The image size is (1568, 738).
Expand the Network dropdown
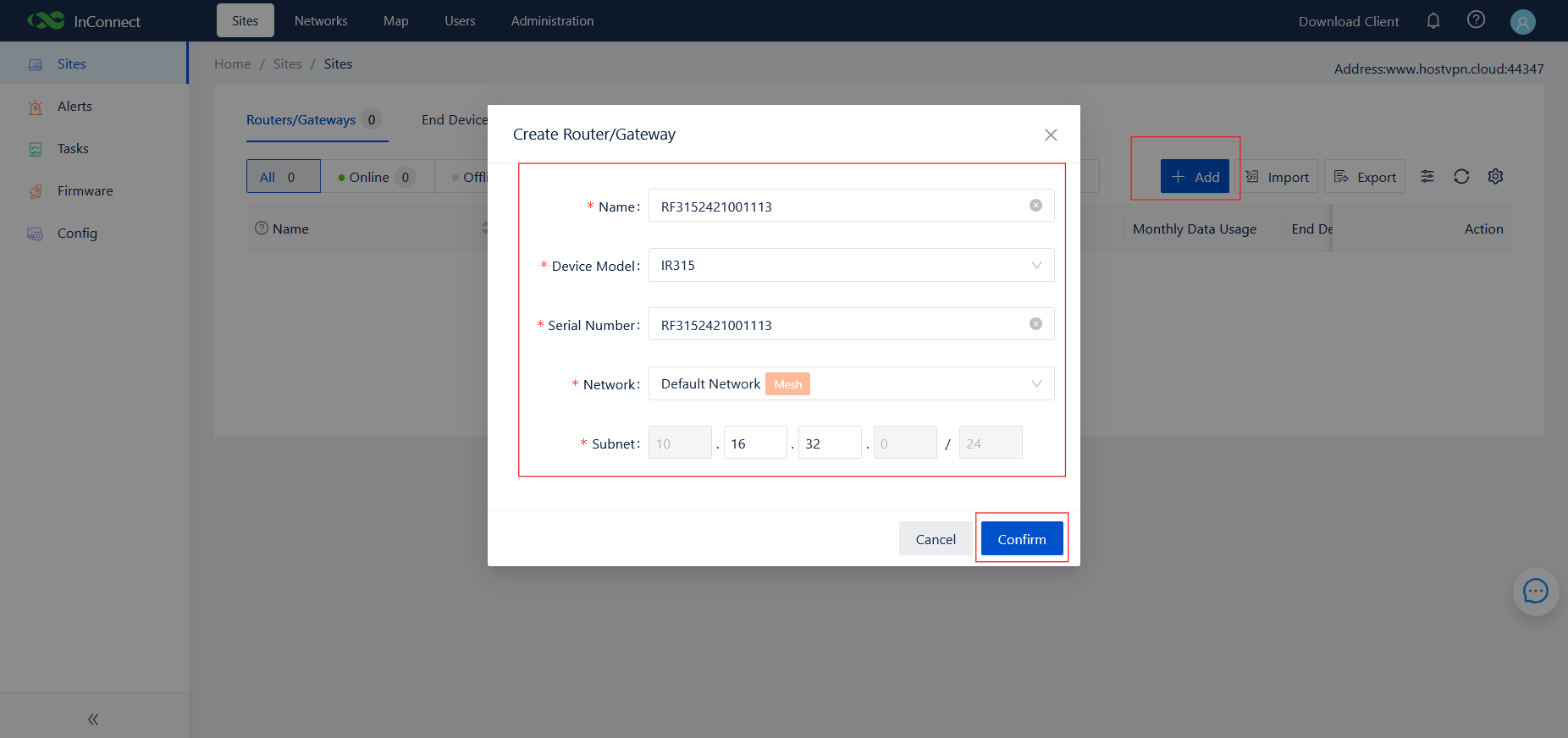851,383
